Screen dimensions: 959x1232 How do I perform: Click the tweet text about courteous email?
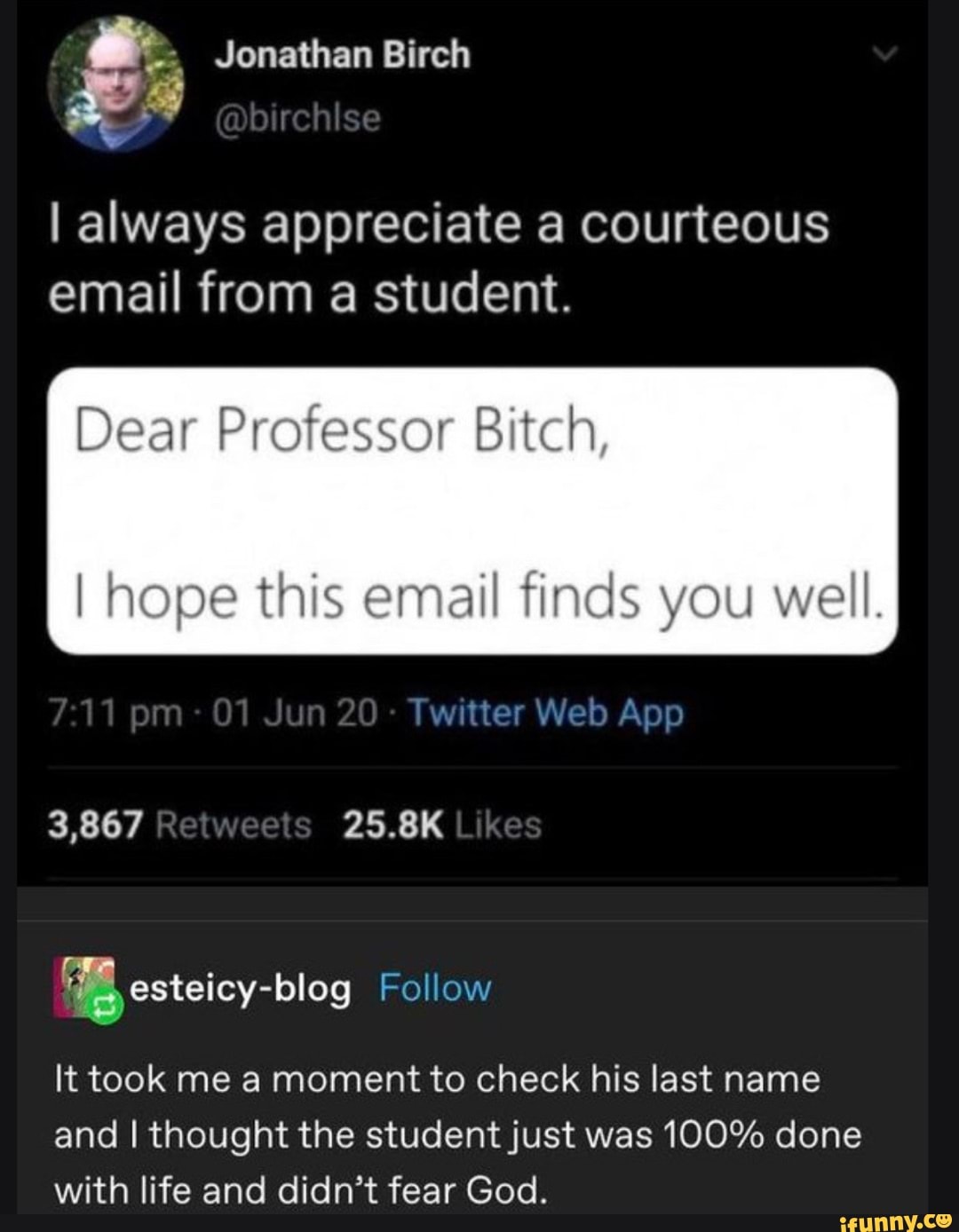439,259
